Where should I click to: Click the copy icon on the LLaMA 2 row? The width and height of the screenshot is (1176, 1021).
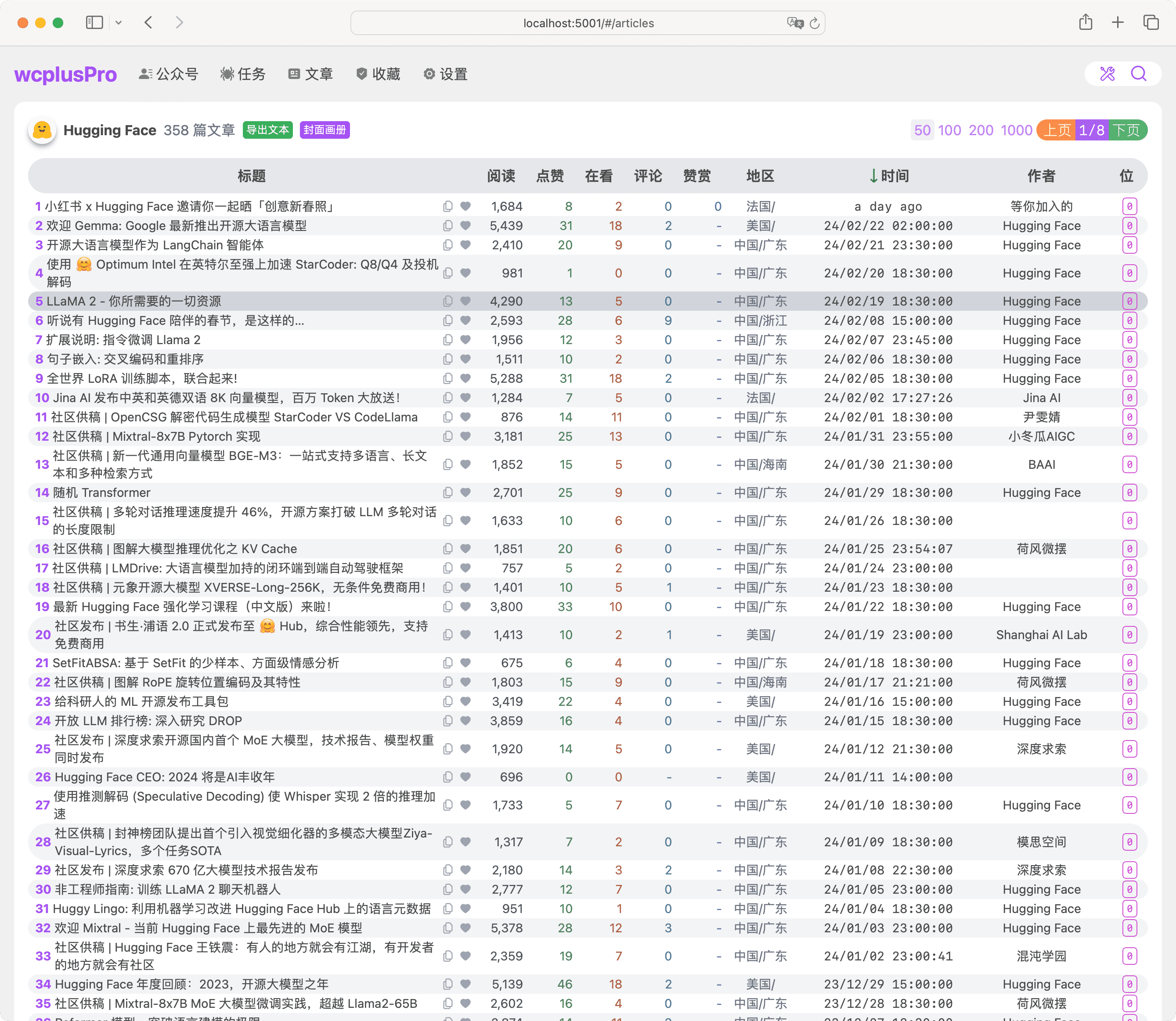point(448,301)
